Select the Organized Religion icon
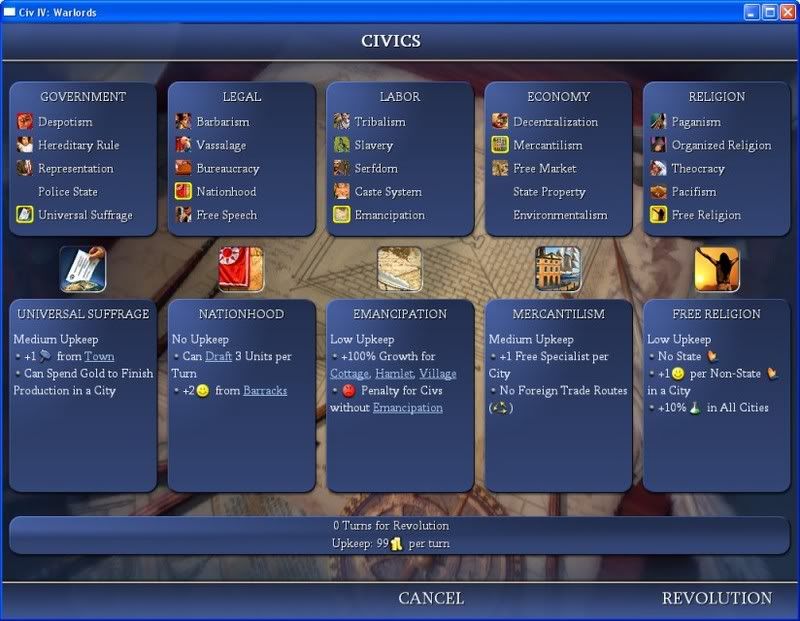This screenshot has width=800, height=621. click(658, 145)
